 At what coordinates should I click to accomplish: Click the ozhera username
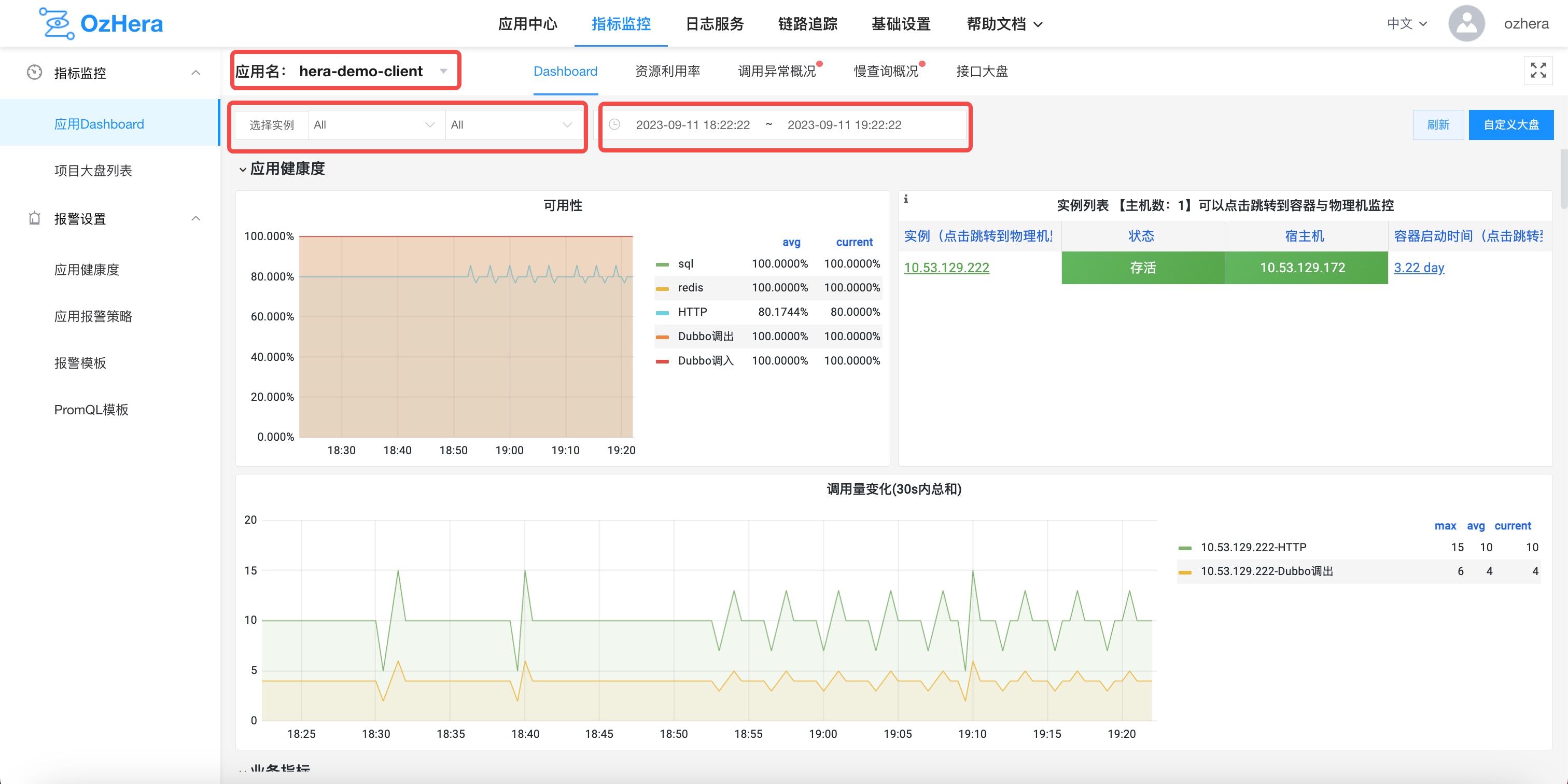[1526, 24]
